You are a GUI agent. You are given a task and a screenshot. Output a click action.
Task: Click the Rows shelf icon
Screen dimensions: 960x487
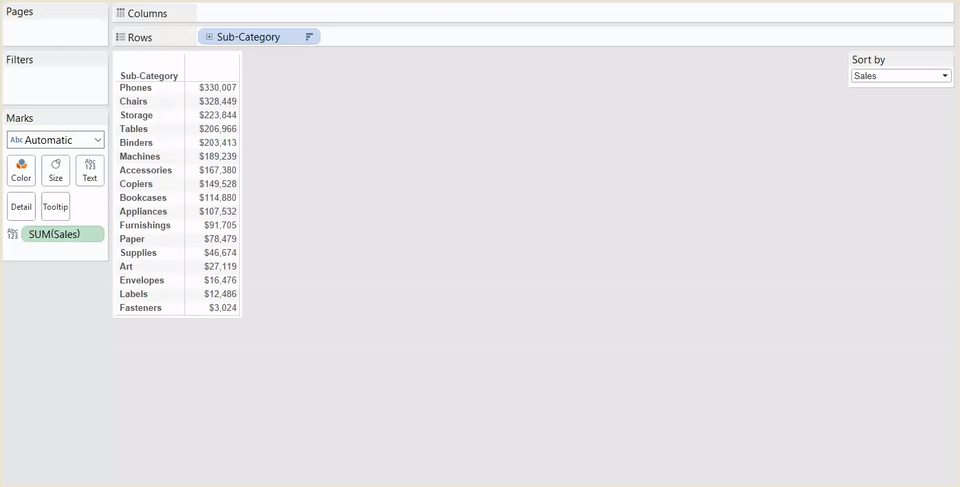click(x=120, y=37)
